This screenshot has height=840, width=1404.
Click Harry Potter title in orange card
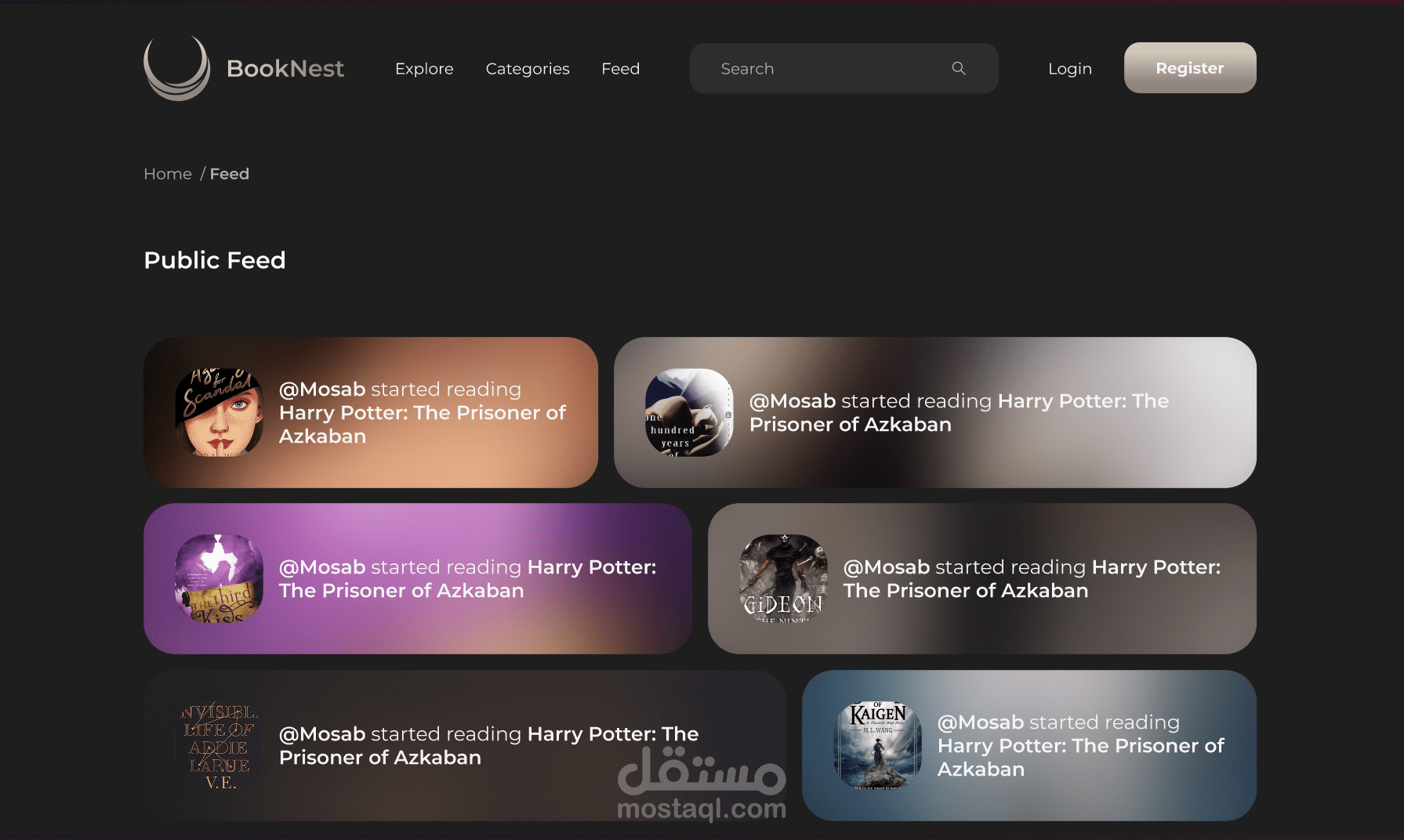(x=423, y=425)
